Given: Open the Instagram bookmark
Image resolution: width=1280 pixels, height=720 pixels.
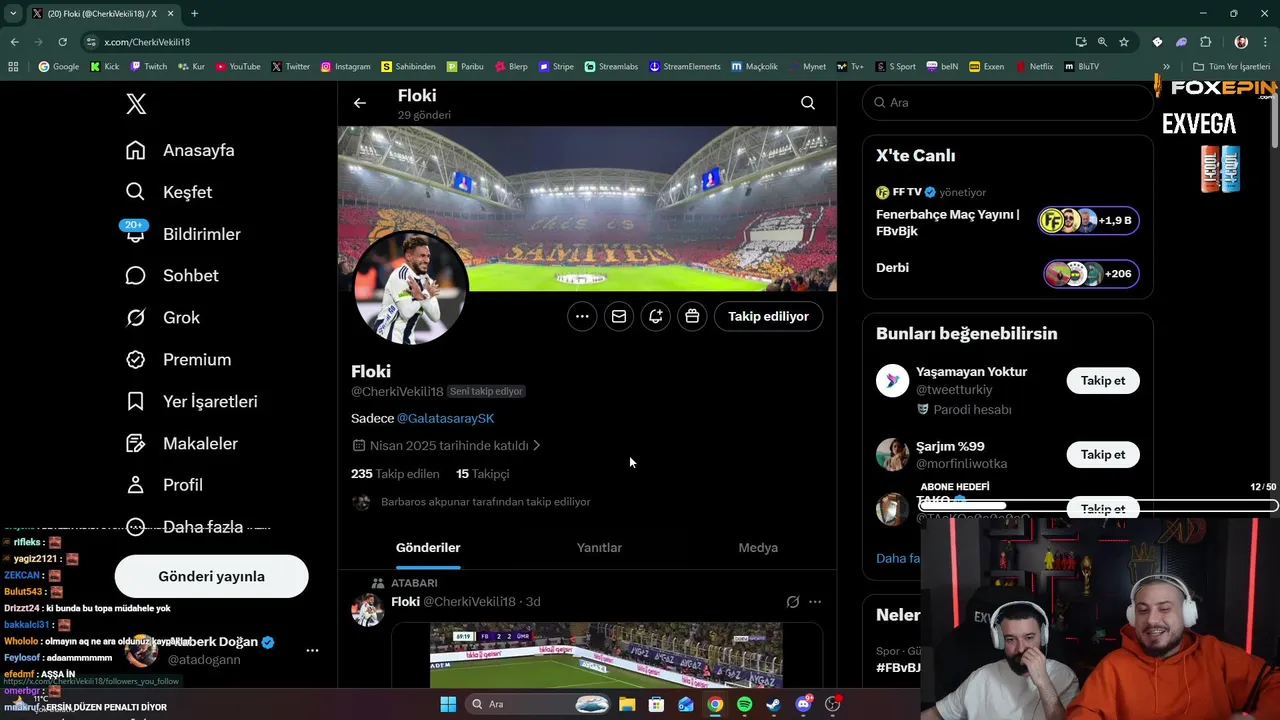Looking at the screenshot, I should coord(345,67).
